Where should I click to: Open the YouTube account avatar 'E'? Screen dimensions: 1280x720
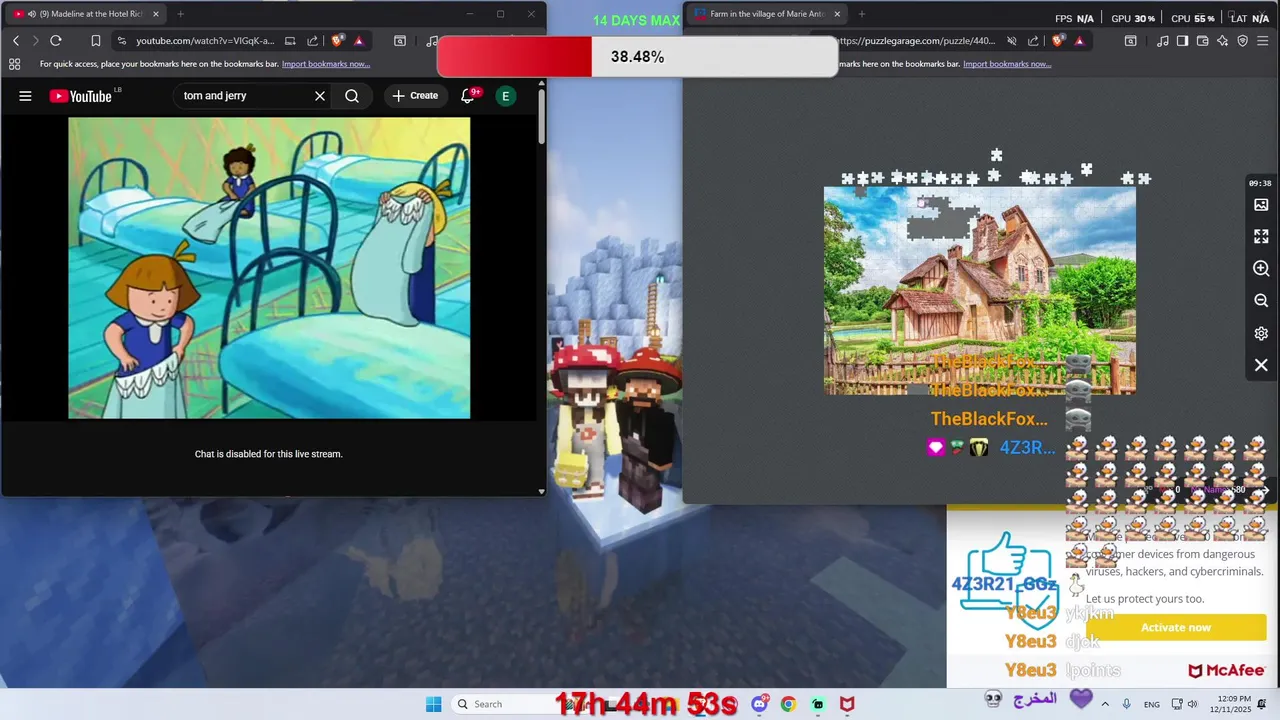point(505,96)
